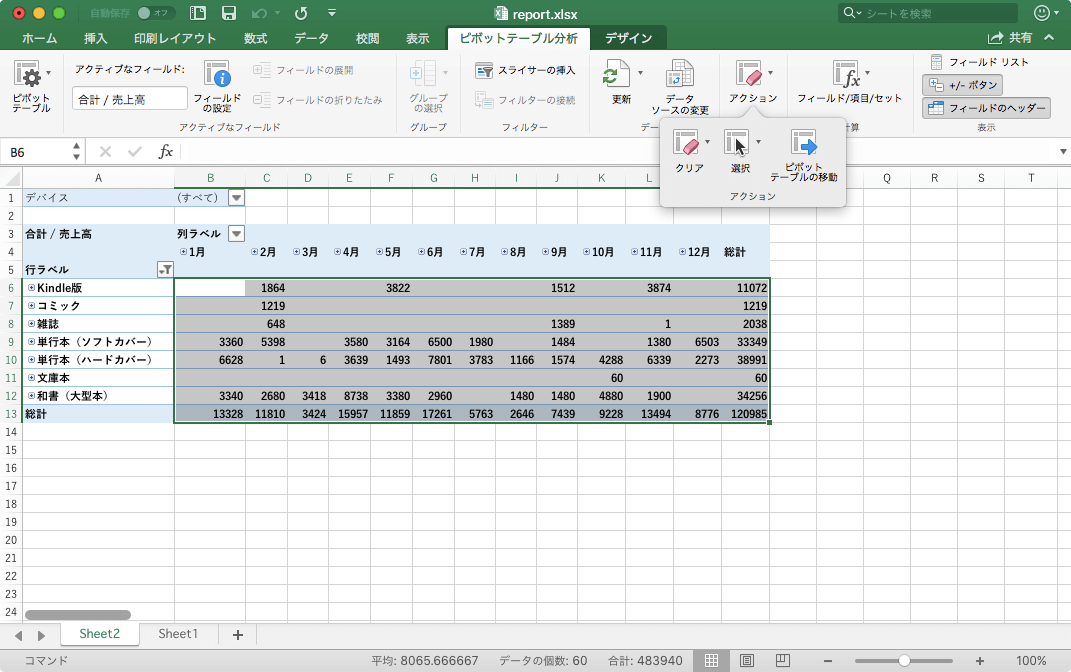The height and width of the screenshot is (672, 1071).
Task: Click the zoom in plus icon
Action: pyautogui.click(x=979, y=660)
